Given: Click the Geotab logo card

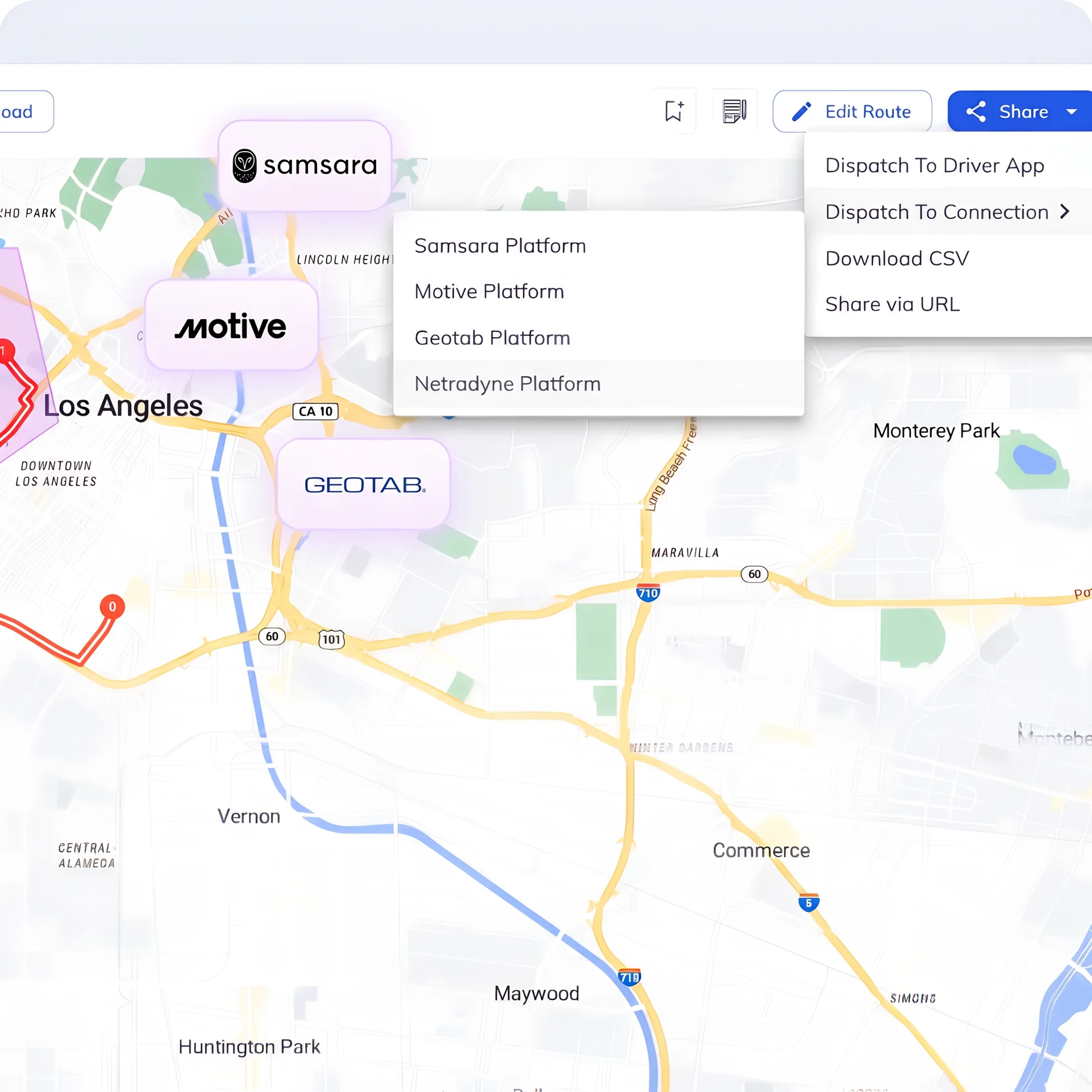Looking at the screenshot, I should (363, 484).
